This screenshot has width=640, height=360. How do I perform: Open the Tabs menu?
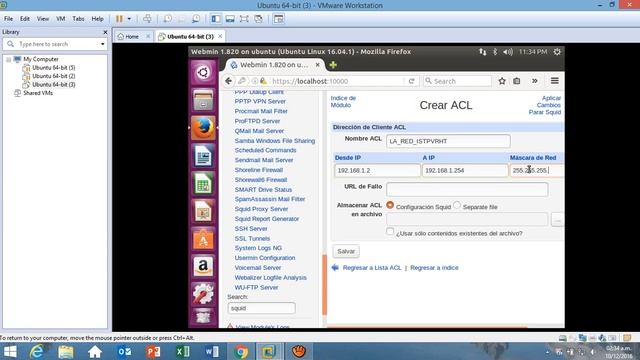pyautogui.click(x=78, y=19)
